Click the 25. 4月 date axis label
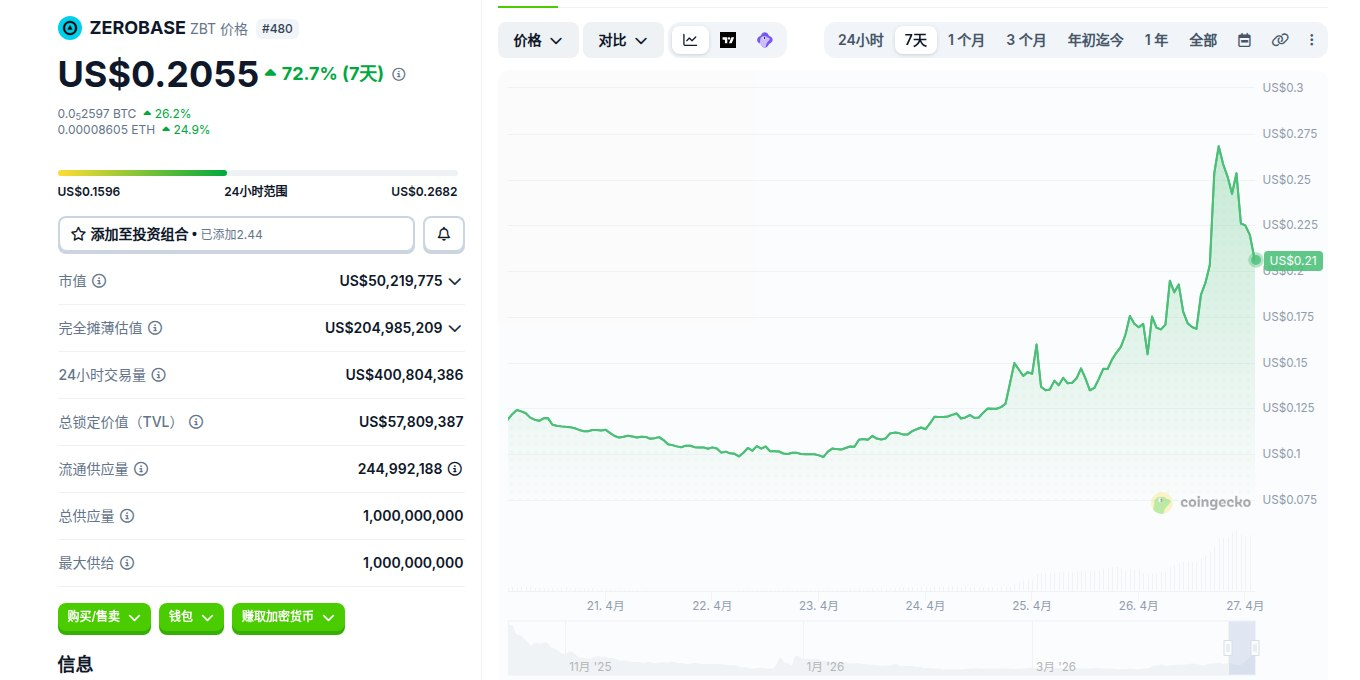Viewport: 1360px width, 680px height. click(x=1032, y=606)
